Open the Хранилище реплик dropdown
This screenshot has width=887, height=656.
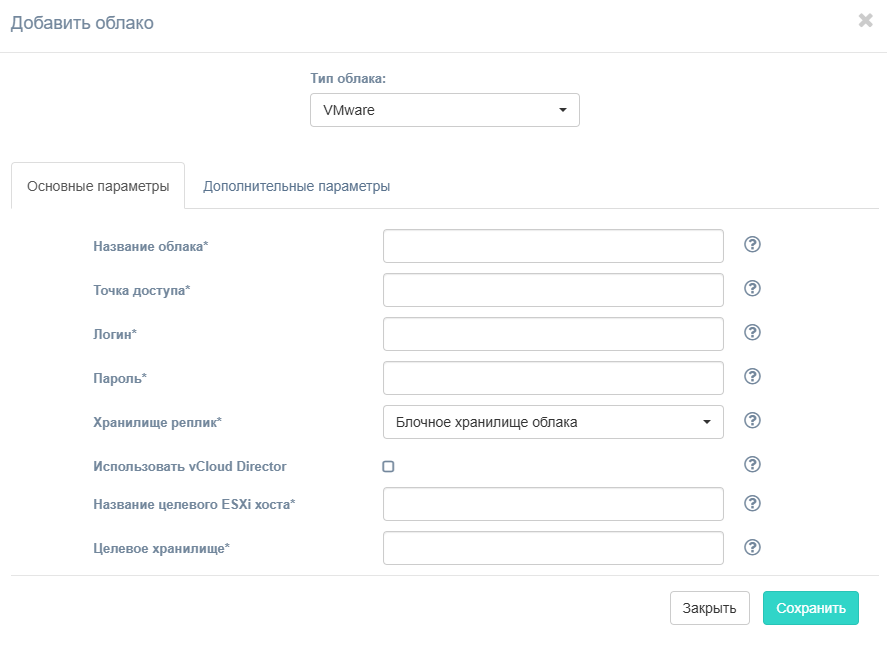point(553,422)
